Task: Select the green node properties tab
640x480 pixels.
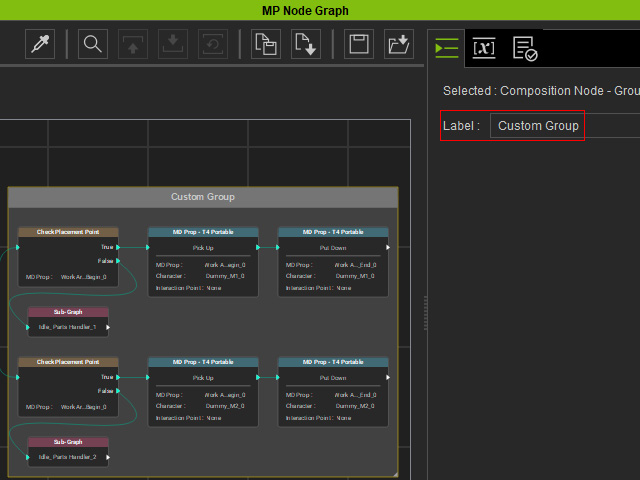Action: [447, 48]
